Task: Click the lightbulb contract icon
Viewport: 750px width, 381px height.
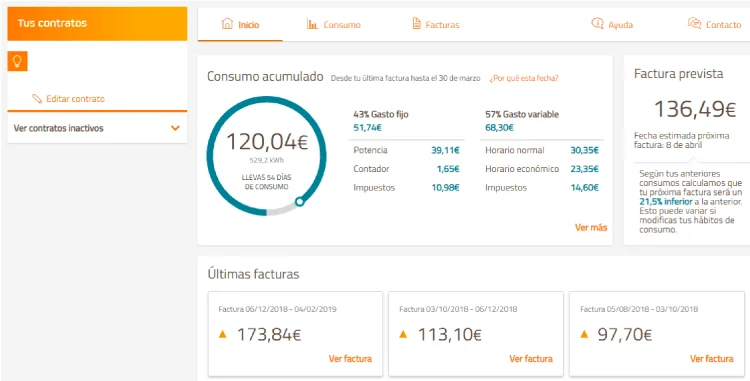Action: pyautogui.click(x=17, y=61)
